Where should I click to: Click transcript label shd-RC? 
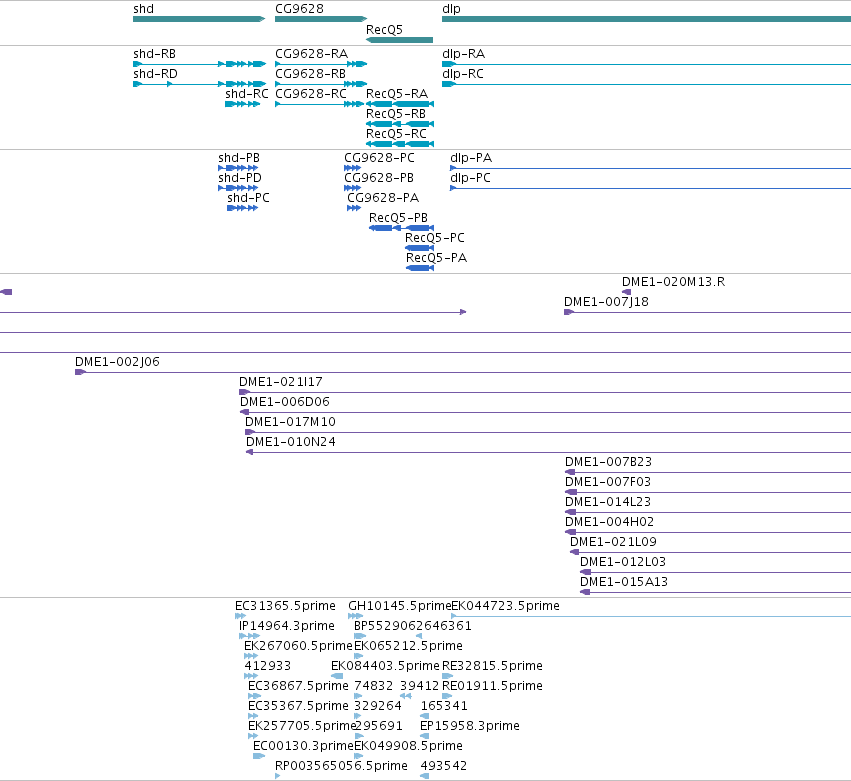247,94
